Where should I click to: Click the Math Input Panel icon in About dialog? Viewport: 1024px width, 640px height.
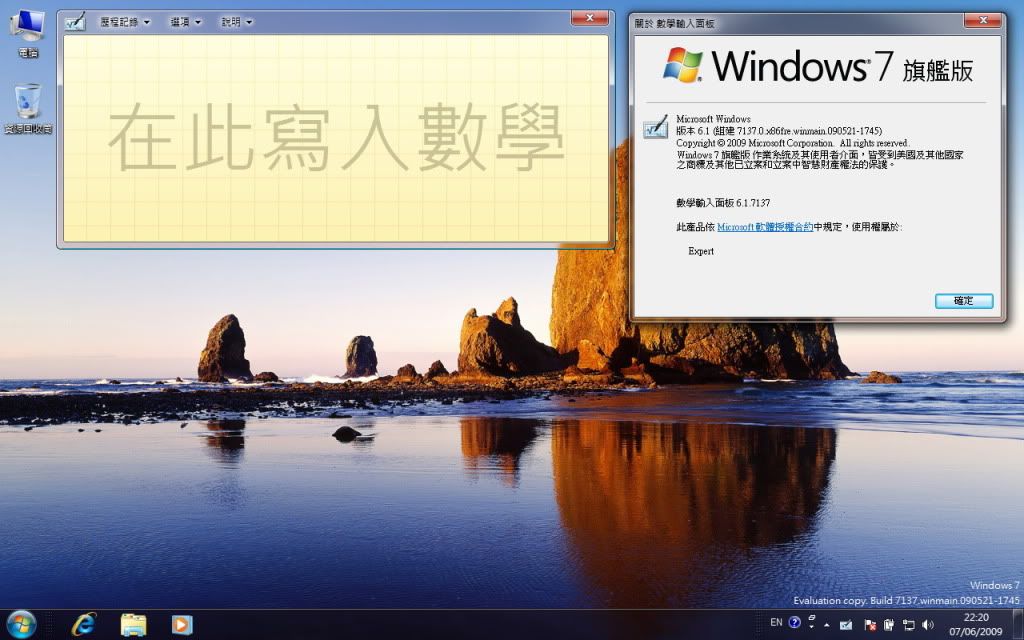coord(656,127)
